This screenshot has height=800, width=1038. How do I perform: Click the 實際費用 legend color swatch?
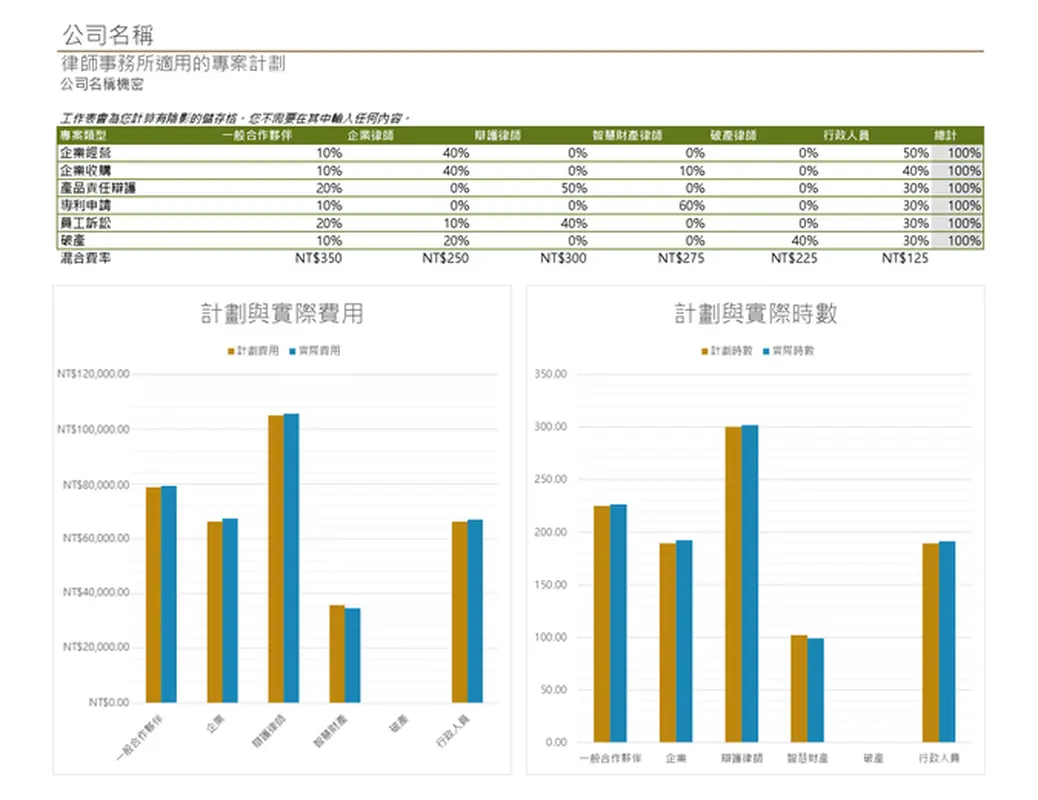coord(292,352)
